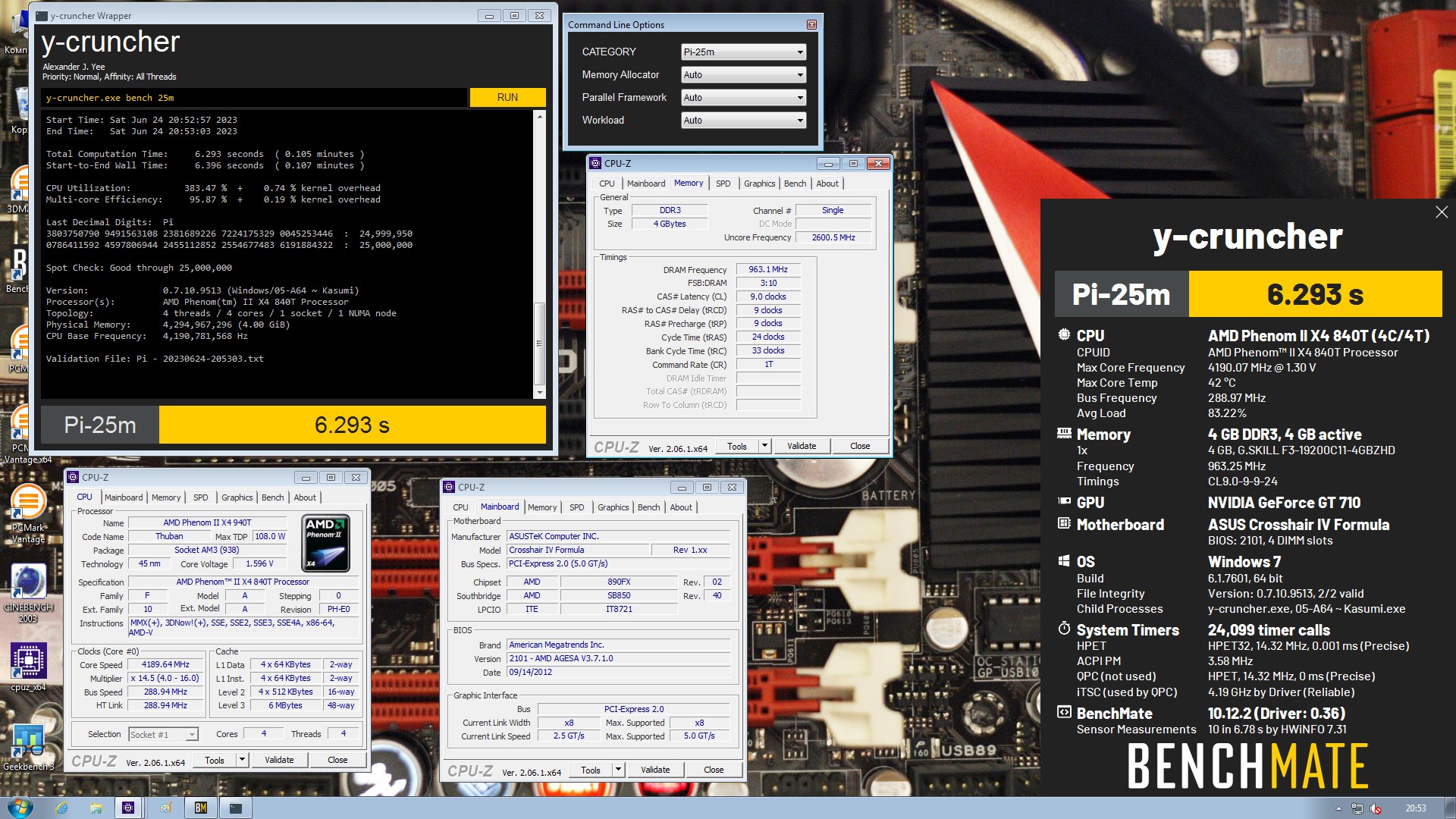Click the Motherboard icon in BenchMate panel
1456x819 pixels.
(1064, 523)
